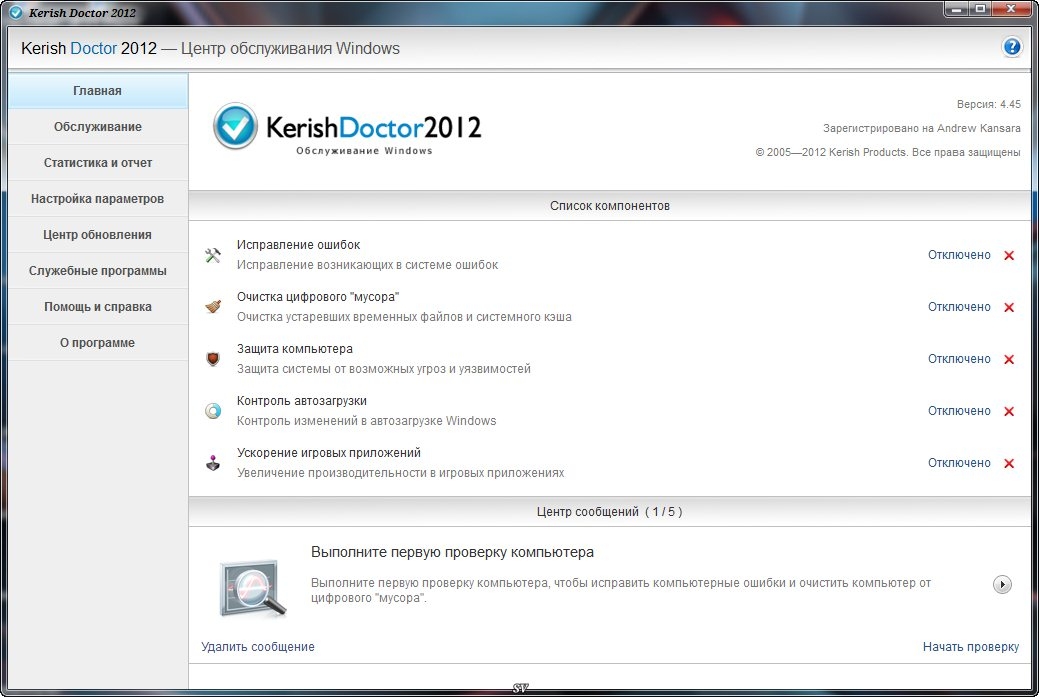Toggle the red X beside Контроль автозагрузки

(x=1009, y=412)
